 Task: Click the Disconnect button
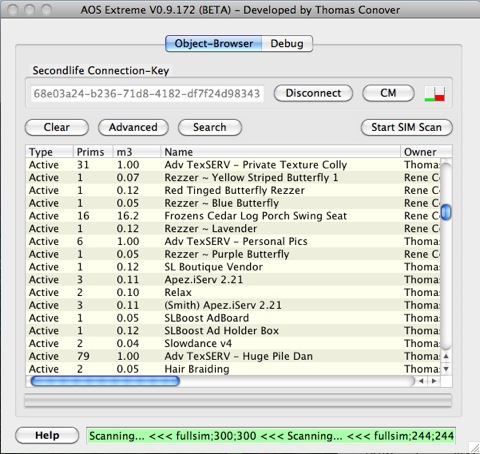click(313, 93)
